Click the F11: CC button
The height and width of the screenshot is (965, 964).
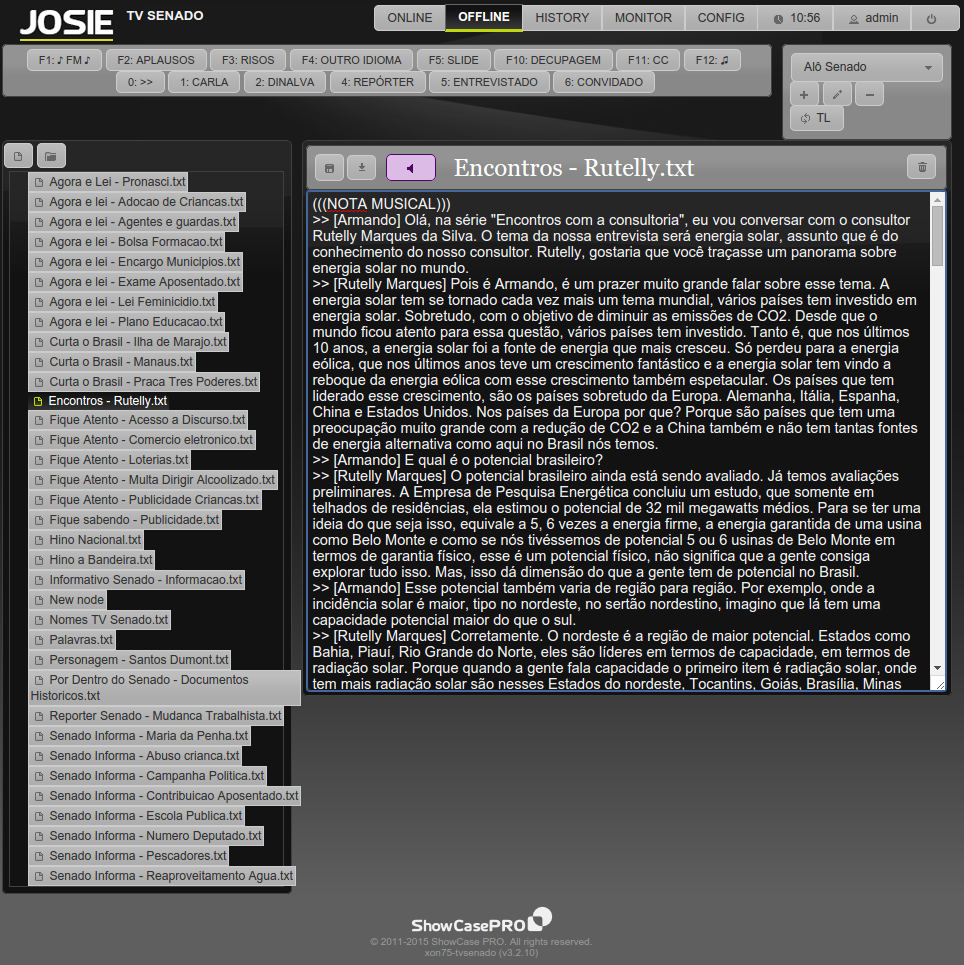[x=647, y=60]
